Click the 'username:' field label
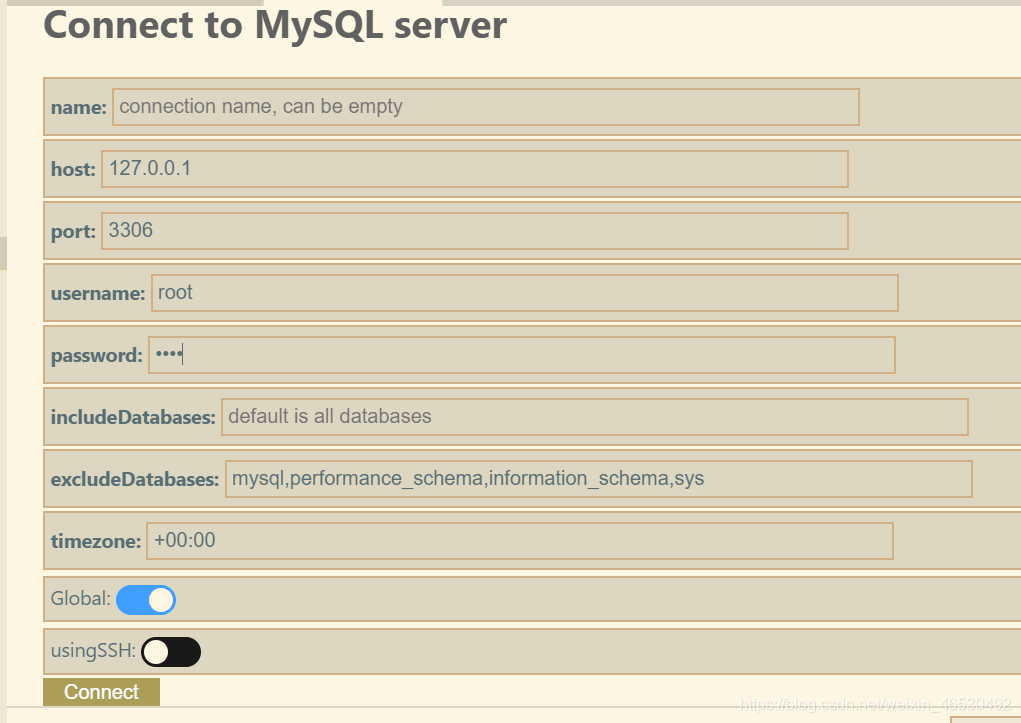The height and width of the screenshot is (723, 1021). 98,294
